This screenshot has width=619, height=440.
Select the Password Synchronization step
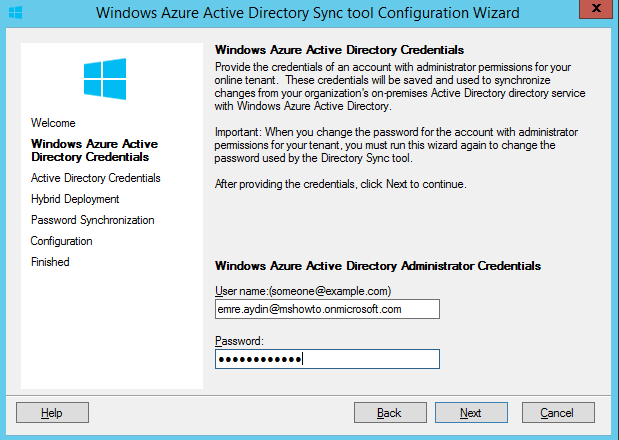point(93,220)
